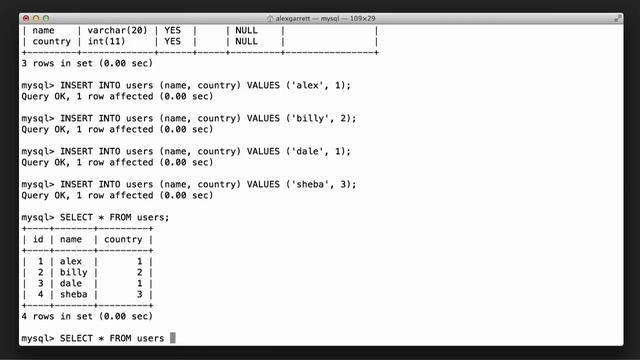The height and width of the screenshot is (360, 640).
Task: Click id value '4' in the result table
Action: [x=40, y=294]
